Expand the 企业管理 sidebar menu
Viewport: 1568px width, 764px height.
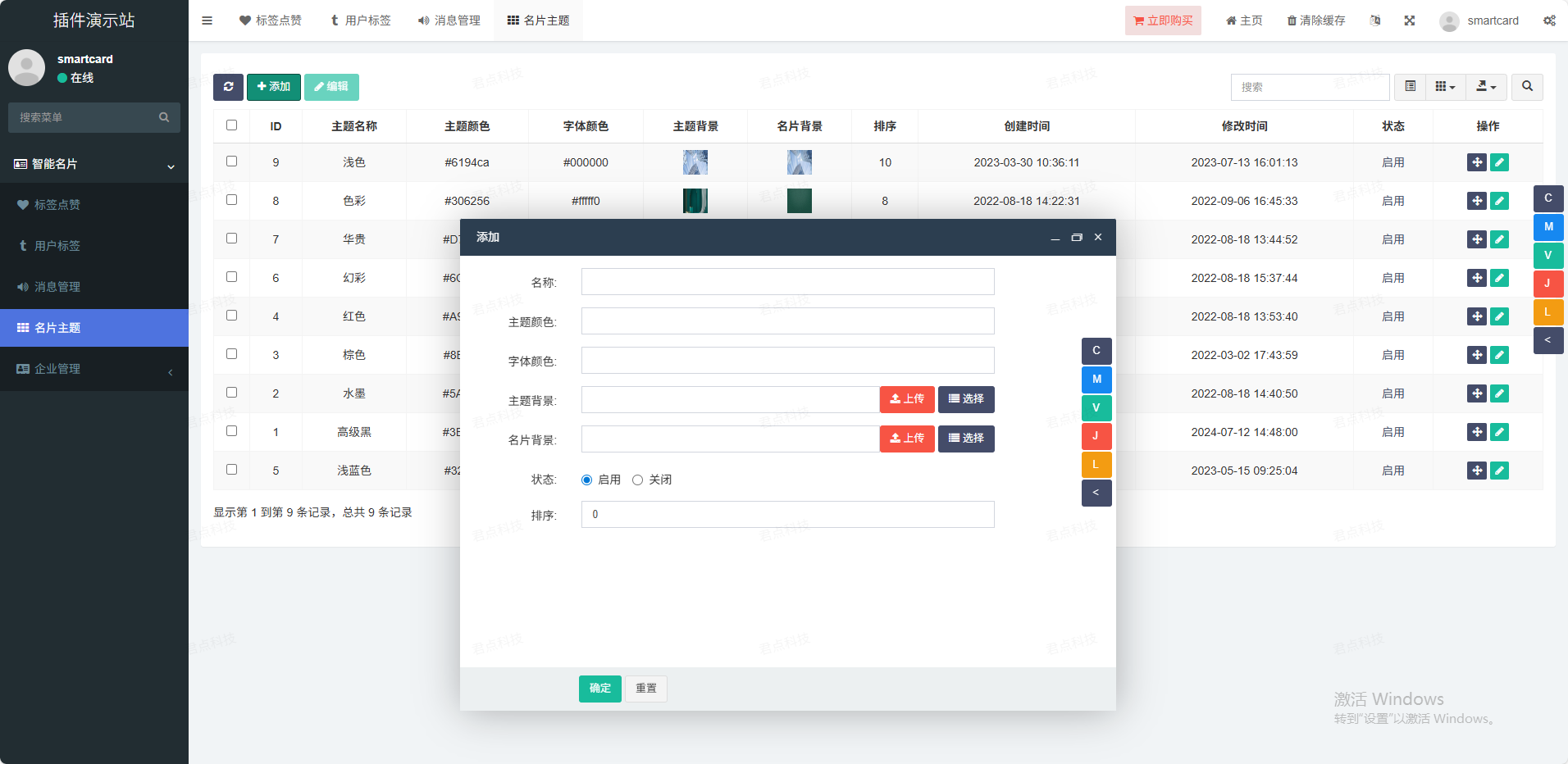click(93, 369)
